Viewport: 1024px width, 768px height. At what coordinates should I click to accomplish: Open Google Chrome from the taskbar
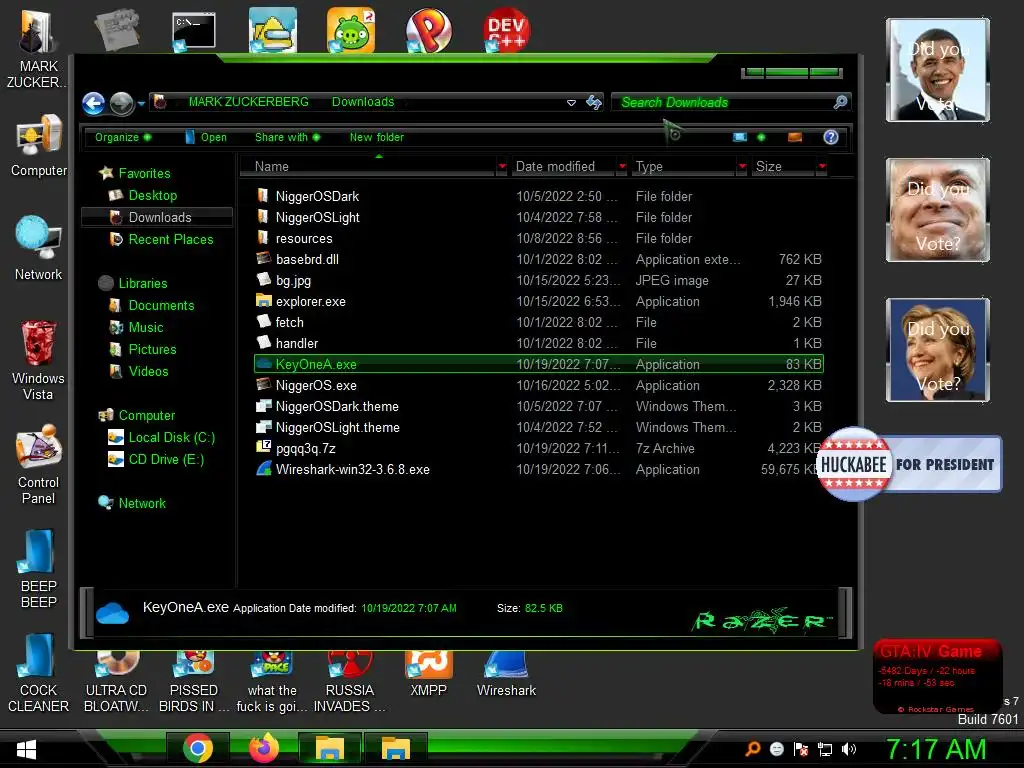[x=198, y=748]
